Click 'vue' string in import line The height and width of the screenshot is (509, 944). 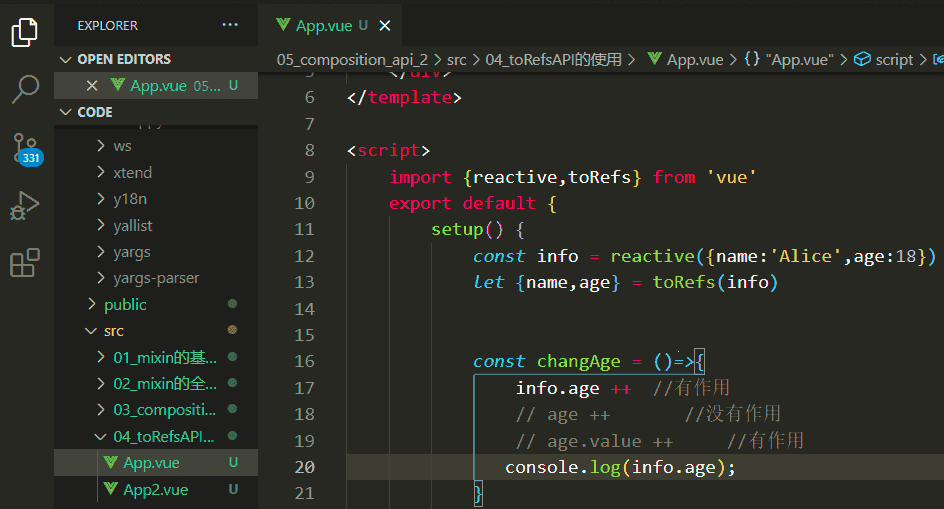[x=731, y=177]
